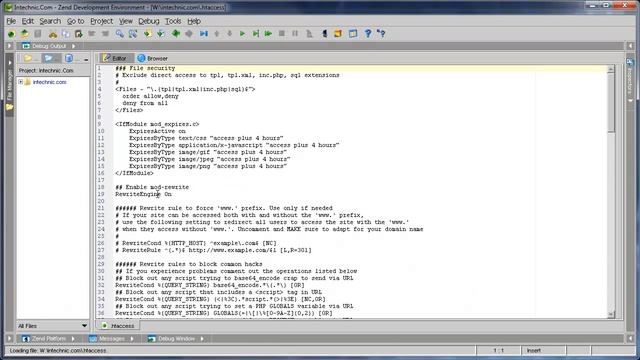The image size is (640, 360).
Task: Click the yellow folder icon in File Manager panel
Action: (28, 58)
